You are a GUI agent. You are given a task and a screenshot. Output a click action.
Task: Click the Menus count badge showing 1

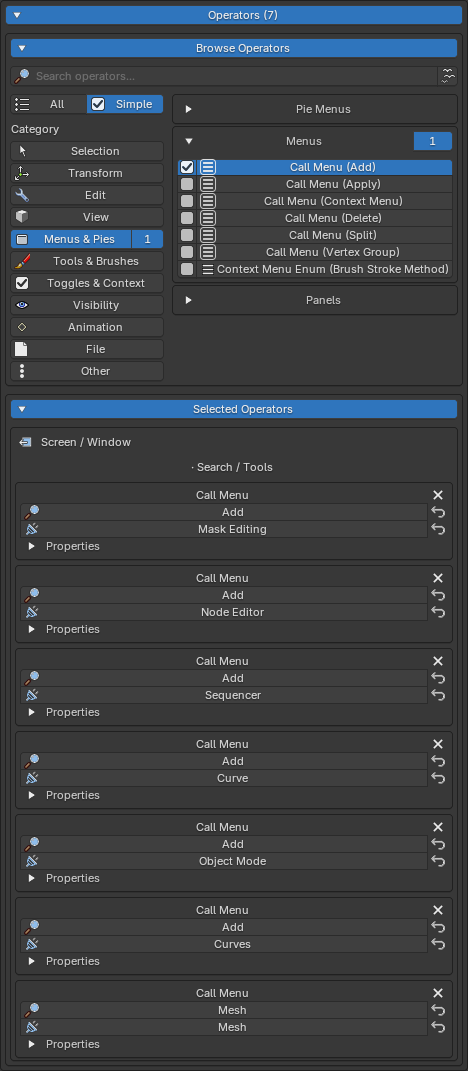(432, 141)
